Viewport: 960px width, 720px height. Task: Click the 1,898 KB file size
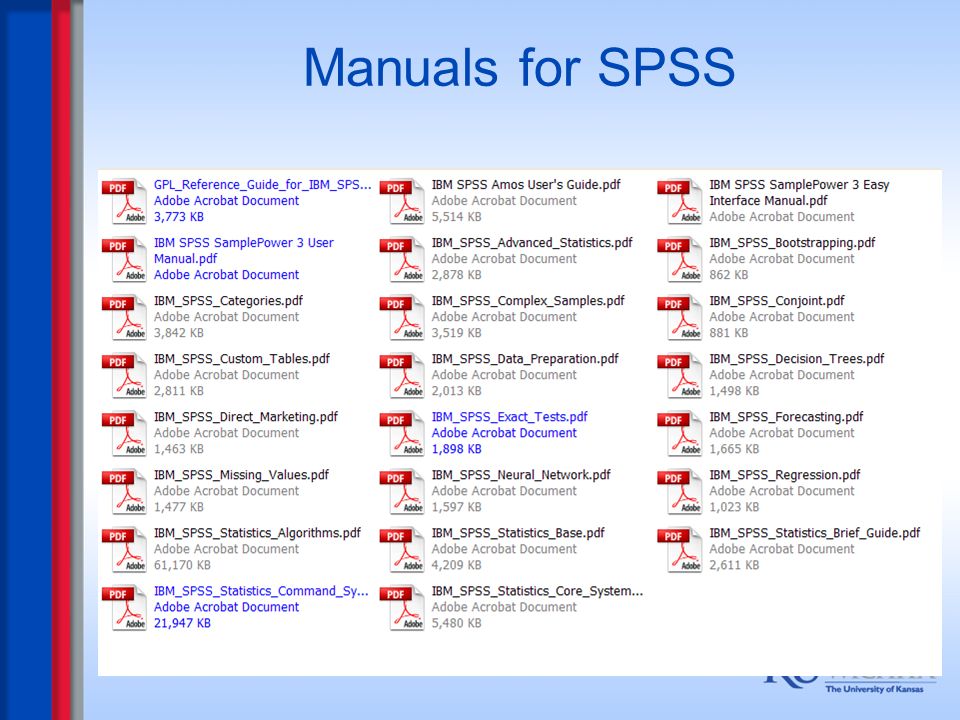click(x=456, y=449)
